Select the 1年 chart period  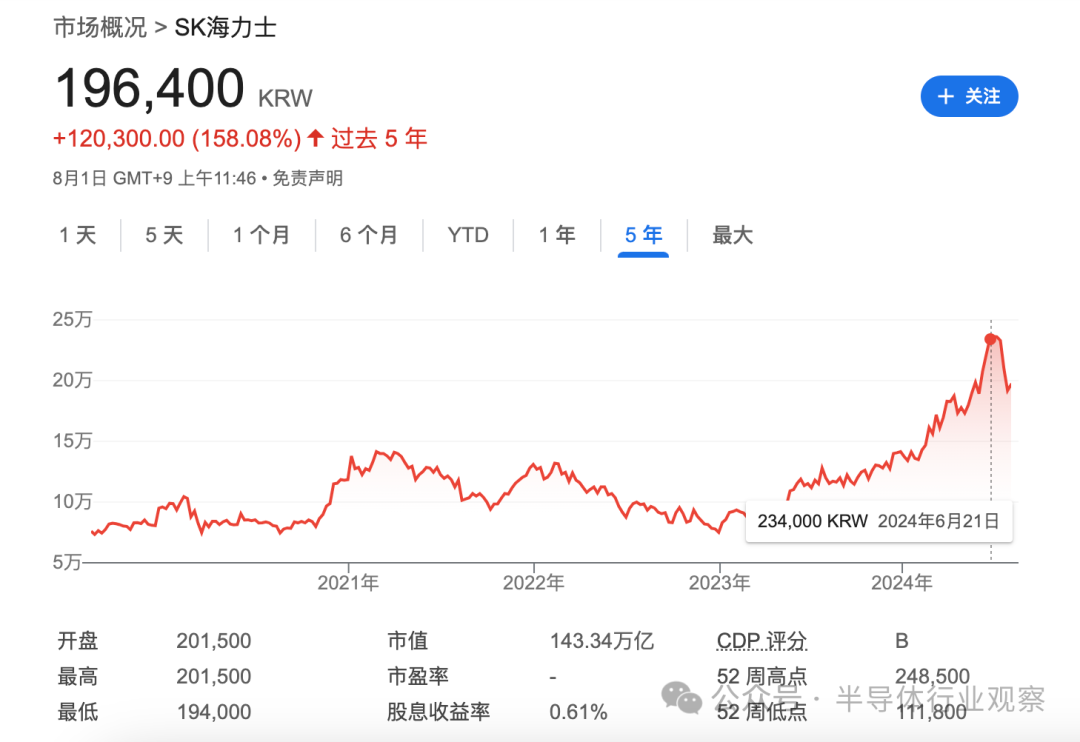[556, 235]
